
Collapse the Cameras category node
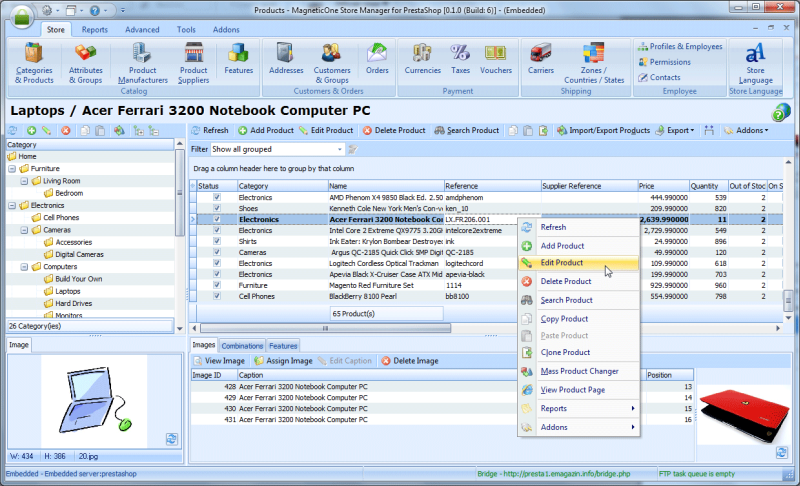tap(24, 230)
